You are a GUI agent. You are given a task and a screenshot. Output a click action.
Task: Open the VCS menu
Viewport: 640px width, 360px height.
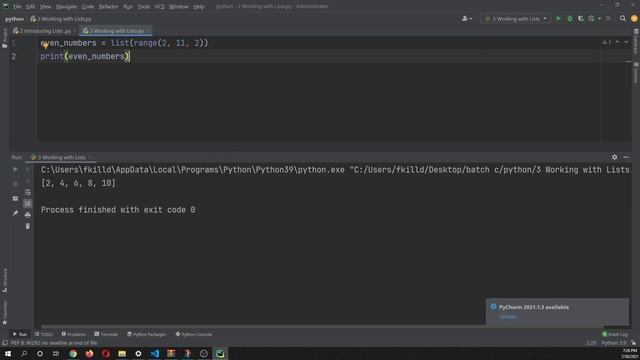(x=160, y=7)
